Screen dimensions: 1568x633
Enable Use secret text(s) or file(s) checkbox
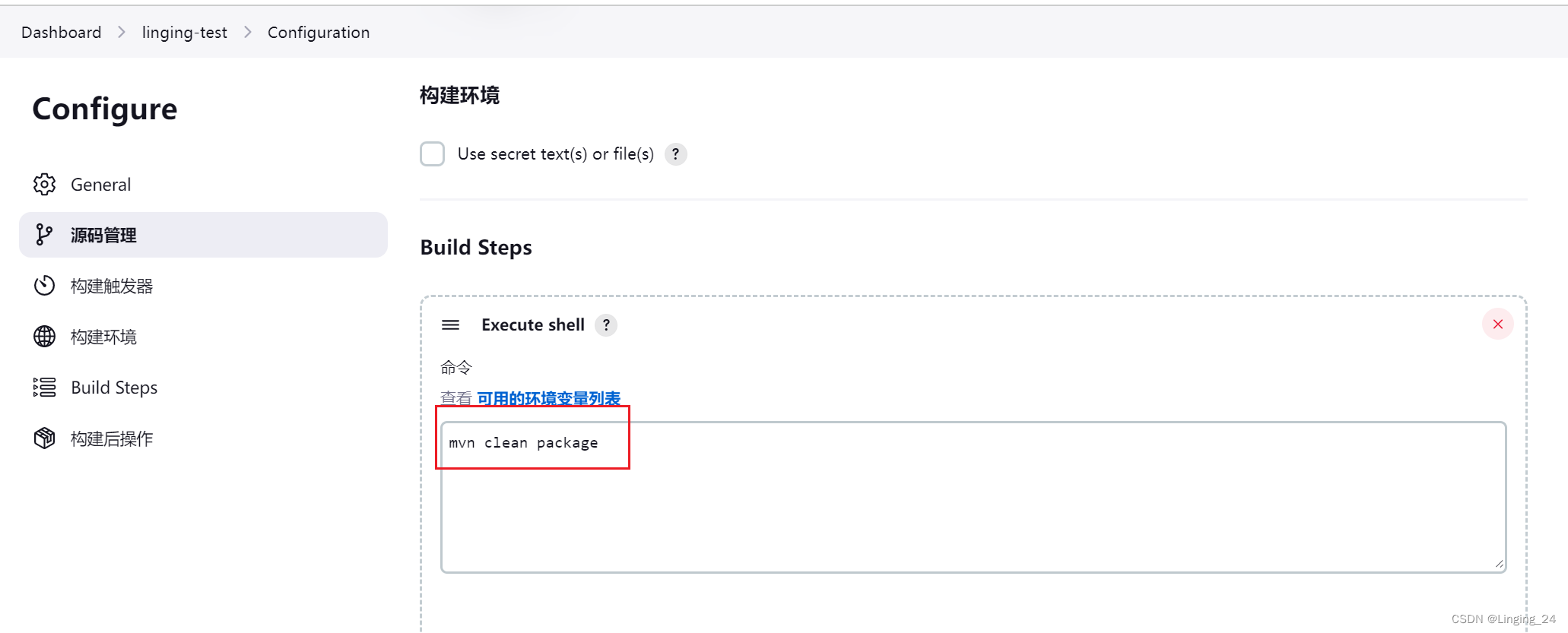433,154
